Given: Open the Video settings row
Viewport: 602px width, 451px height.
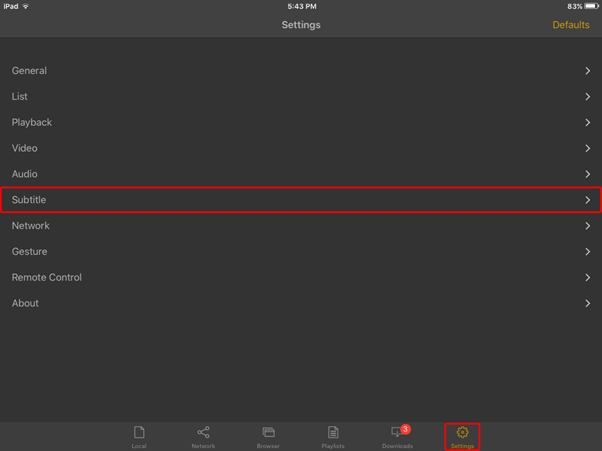Looking at the screenshot, I should (301, 148).
